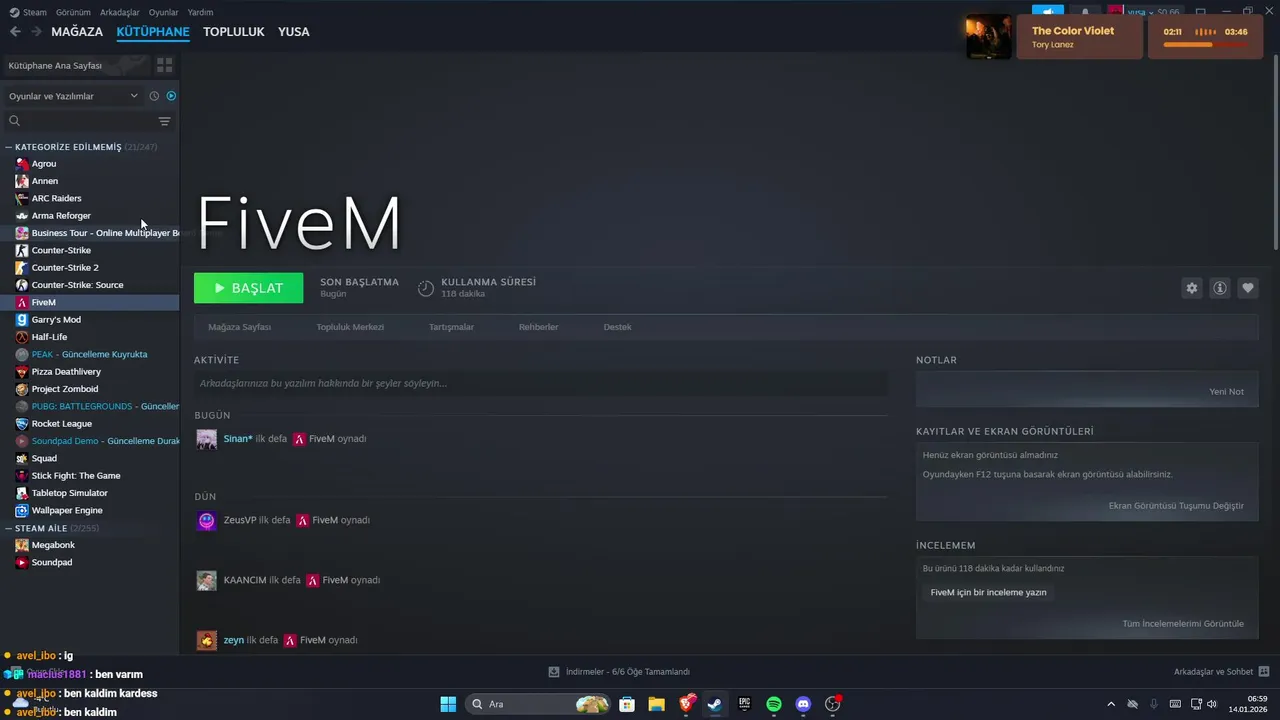Open advanced filter options icon
This screenshot has height=720, width=1280.
(x=165, y=121)
